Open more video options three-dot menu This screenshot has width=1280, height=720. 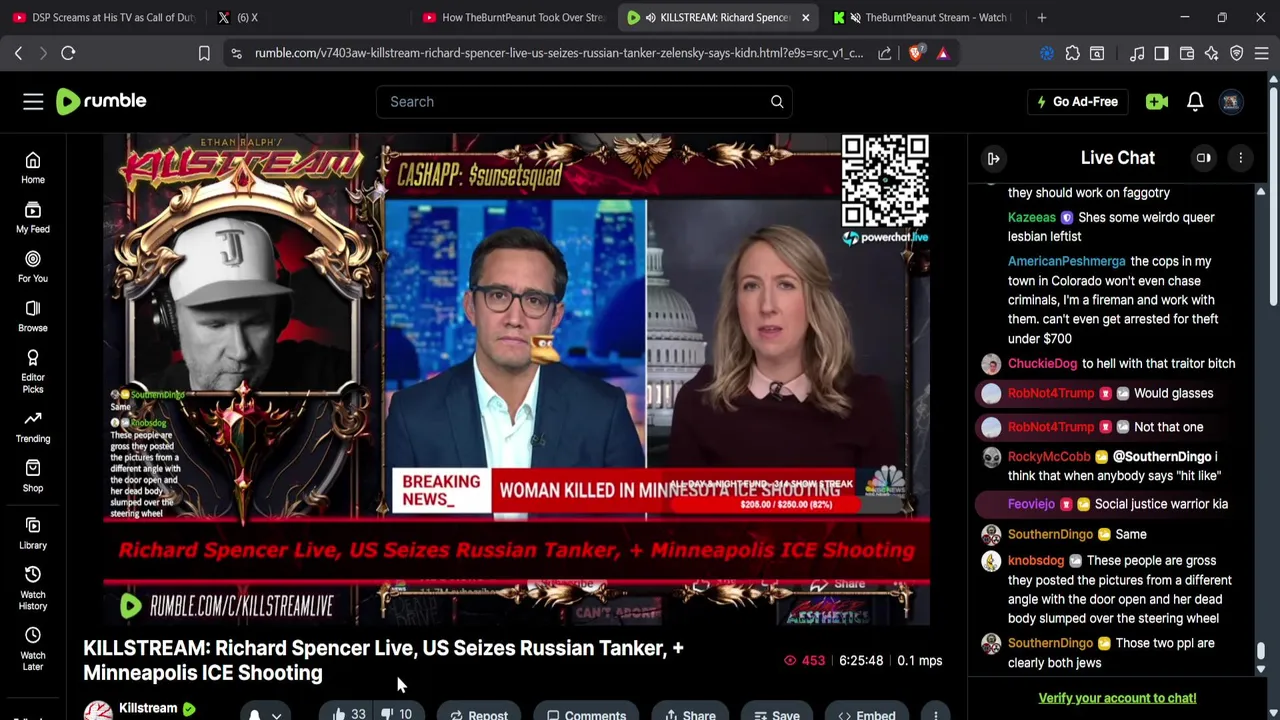pyautogui.click(x=936, y=714)
